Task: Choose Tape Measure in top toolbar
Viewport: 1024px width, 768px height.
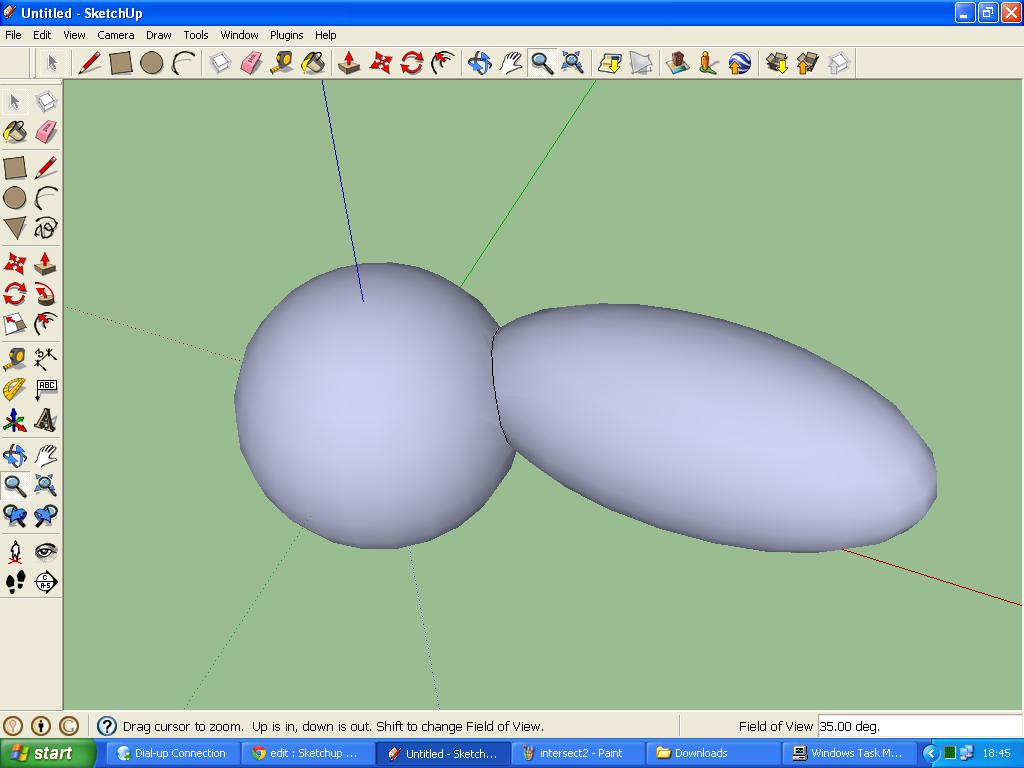Action: point(281,63)
